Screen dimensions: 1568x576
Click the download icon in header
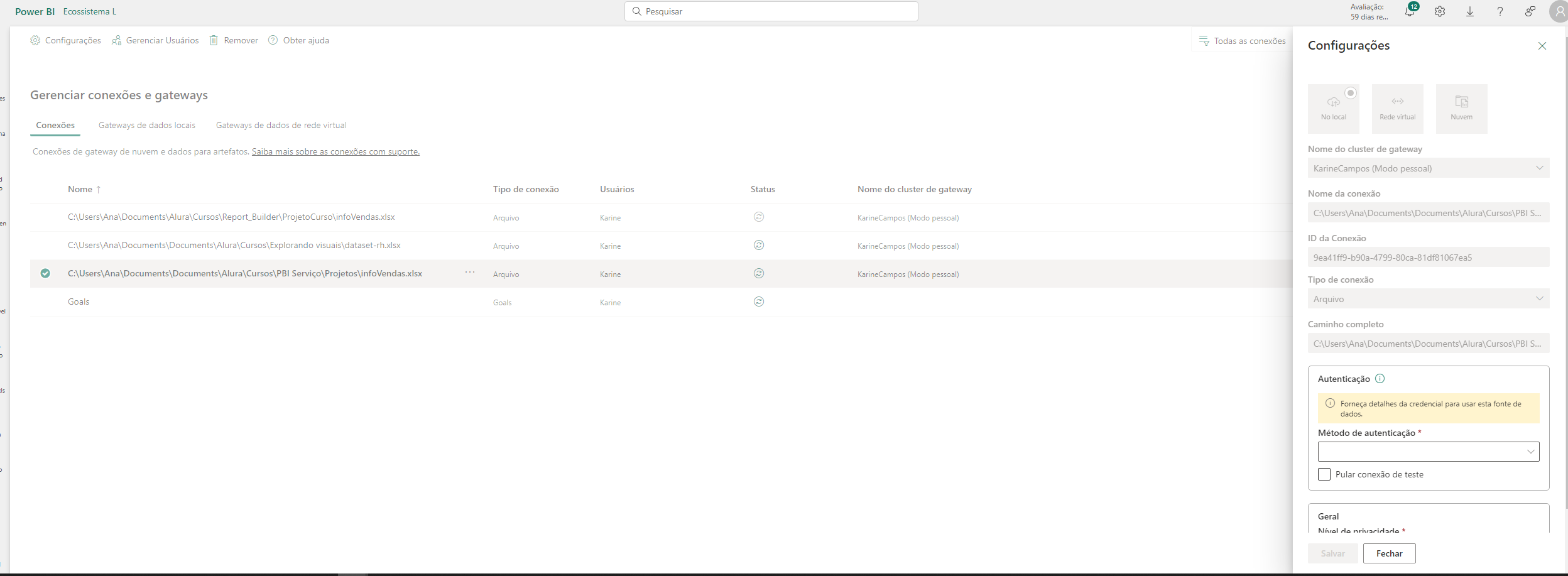tap(1470, 11)
